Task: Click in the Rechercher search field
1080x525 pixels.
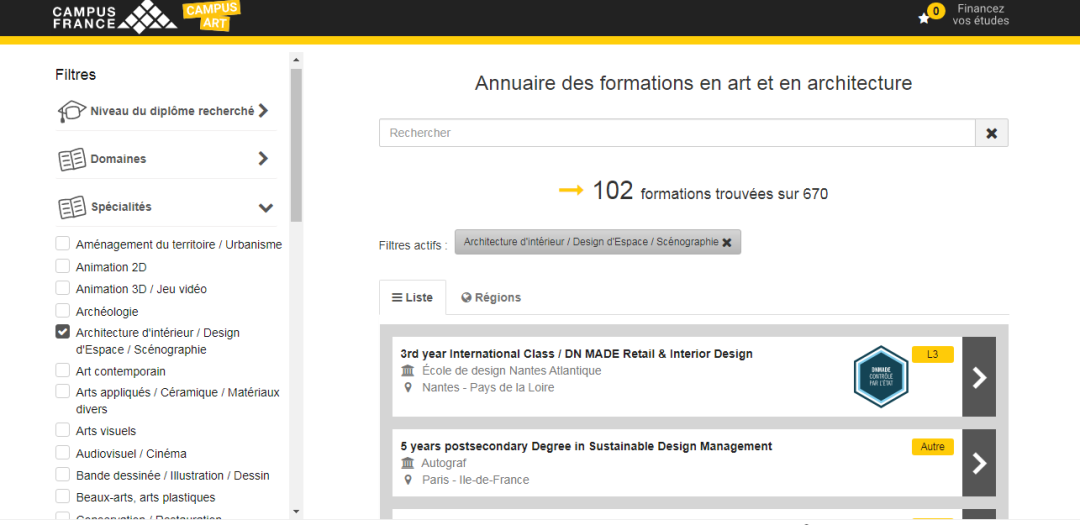Action: [677, 133]
